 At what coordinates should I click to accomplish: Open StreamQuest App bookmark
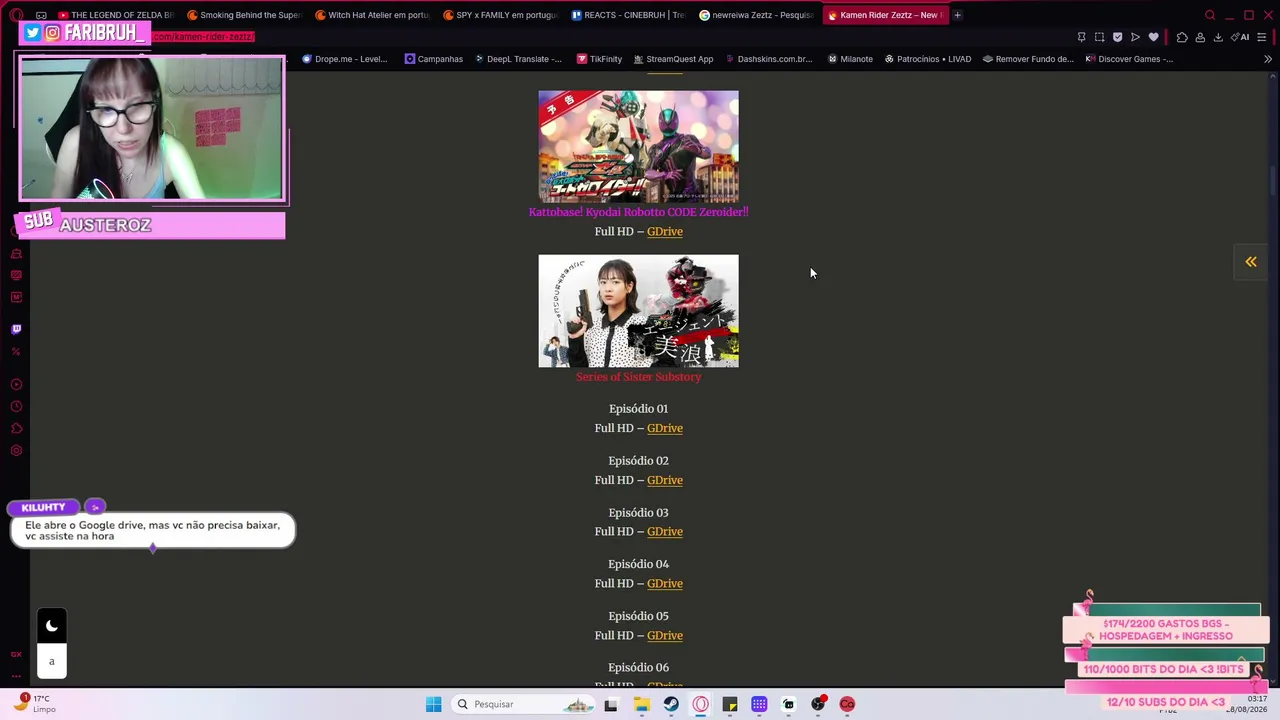tap(673, 59)
